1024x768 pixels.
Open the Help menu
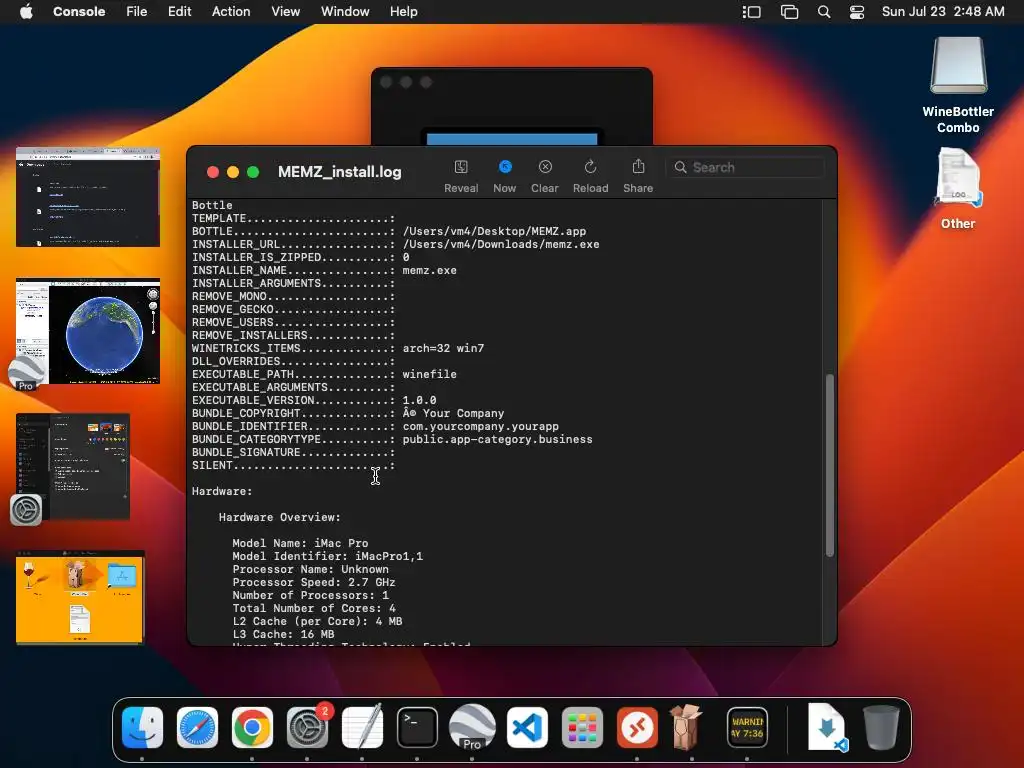[x=404, y=12]
